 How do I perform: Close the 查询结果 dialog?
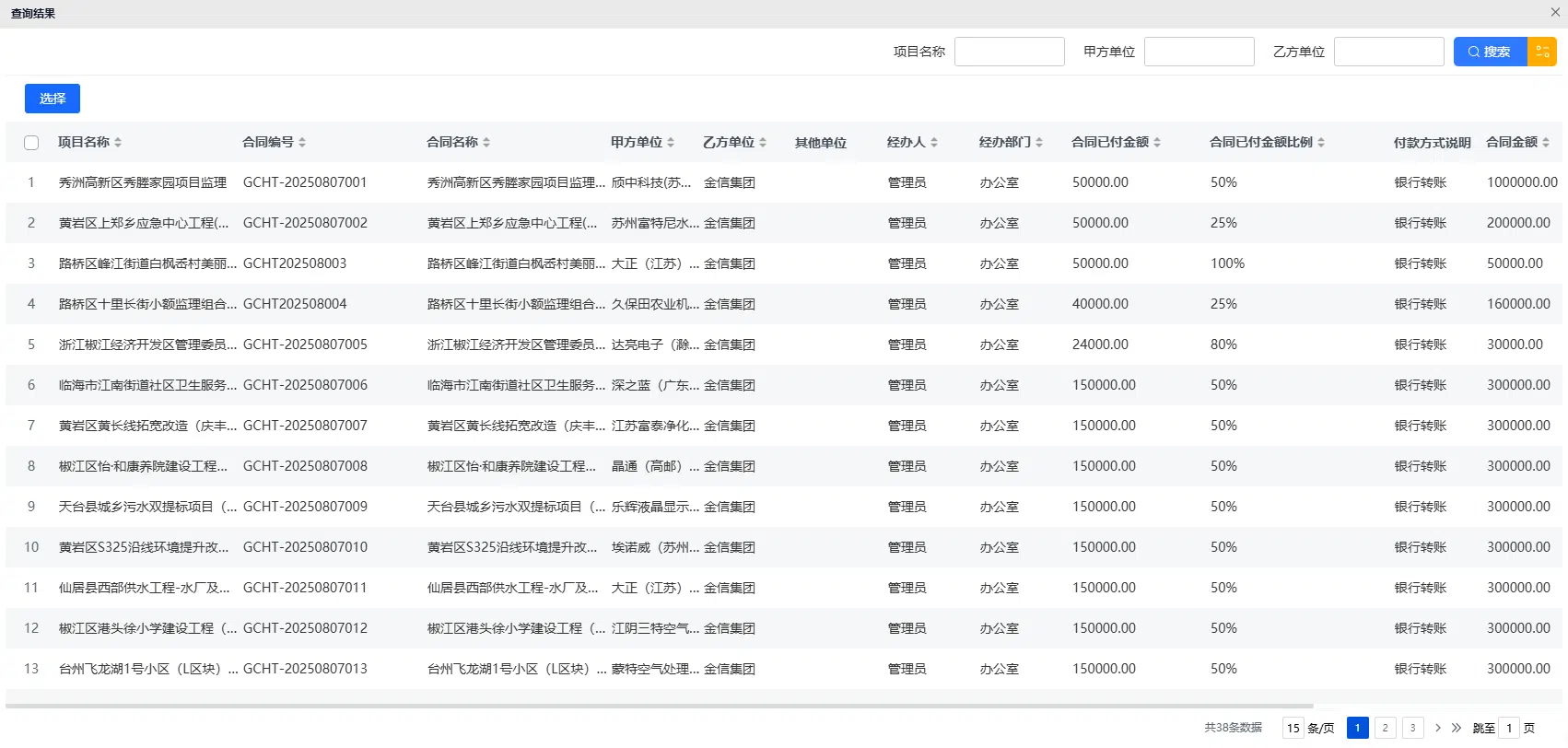tap(1555, 12)
